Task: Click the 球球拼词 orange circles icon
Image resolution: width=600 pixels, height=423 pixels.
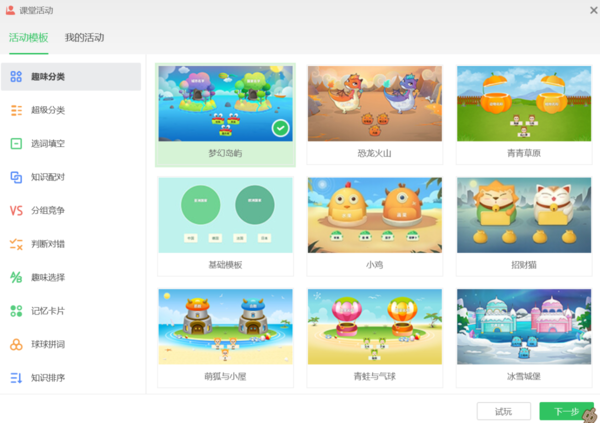Action: click(x=16, y=344)
